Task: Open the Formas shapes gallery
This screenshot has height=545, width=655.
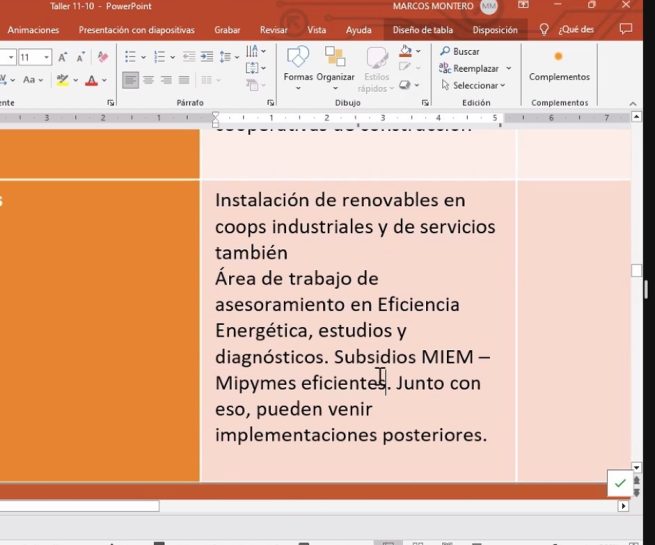Action: click(298, 65)
